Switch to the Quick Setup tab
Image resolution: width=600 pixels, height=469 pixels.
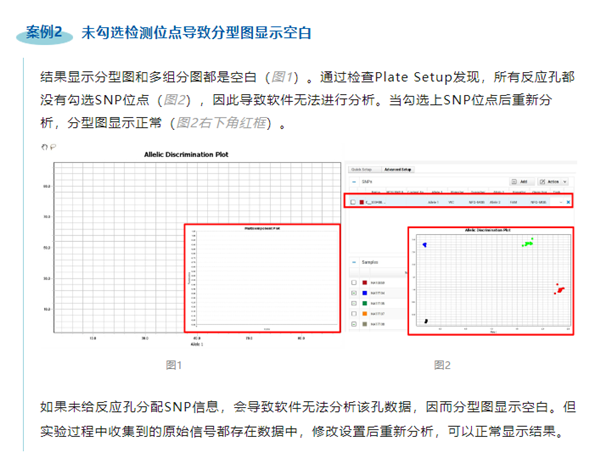coord(361,170)
